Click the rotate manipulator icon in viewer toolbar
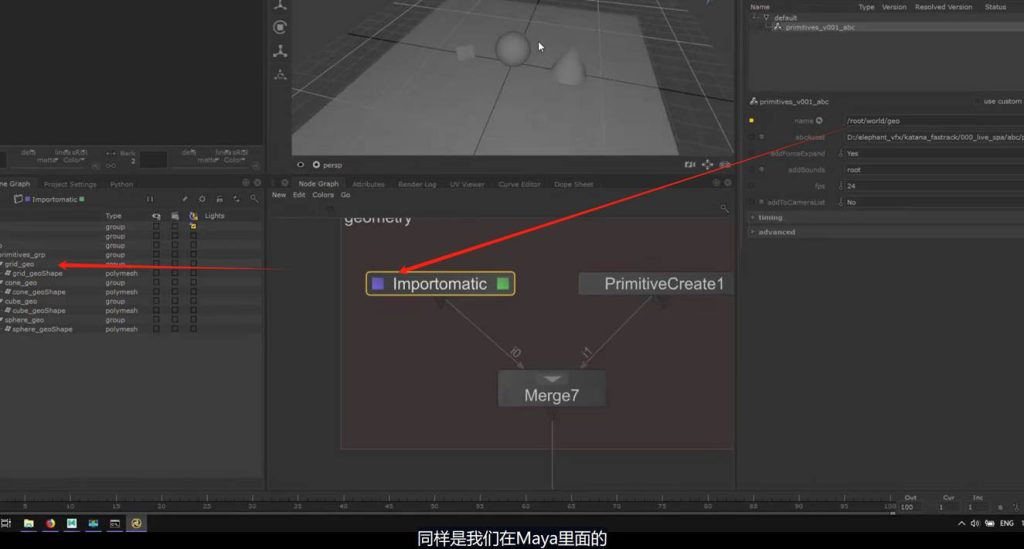The width and height of the screenshot is (1024, 549). click(x=280, y=27)
